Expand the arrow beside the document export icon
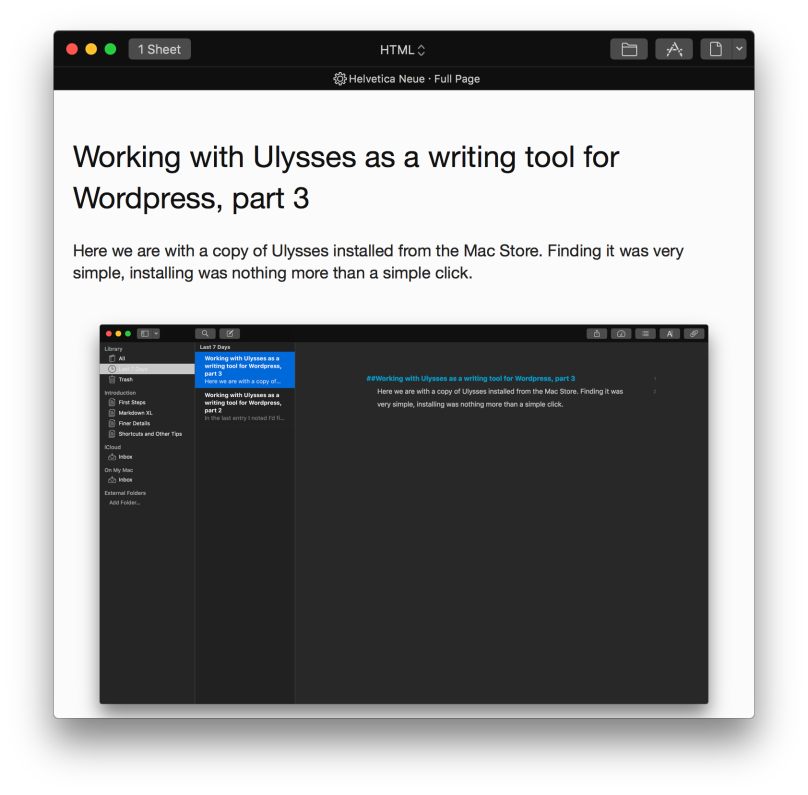The width and height of the screenshot is (808, 795). point(739,49)
